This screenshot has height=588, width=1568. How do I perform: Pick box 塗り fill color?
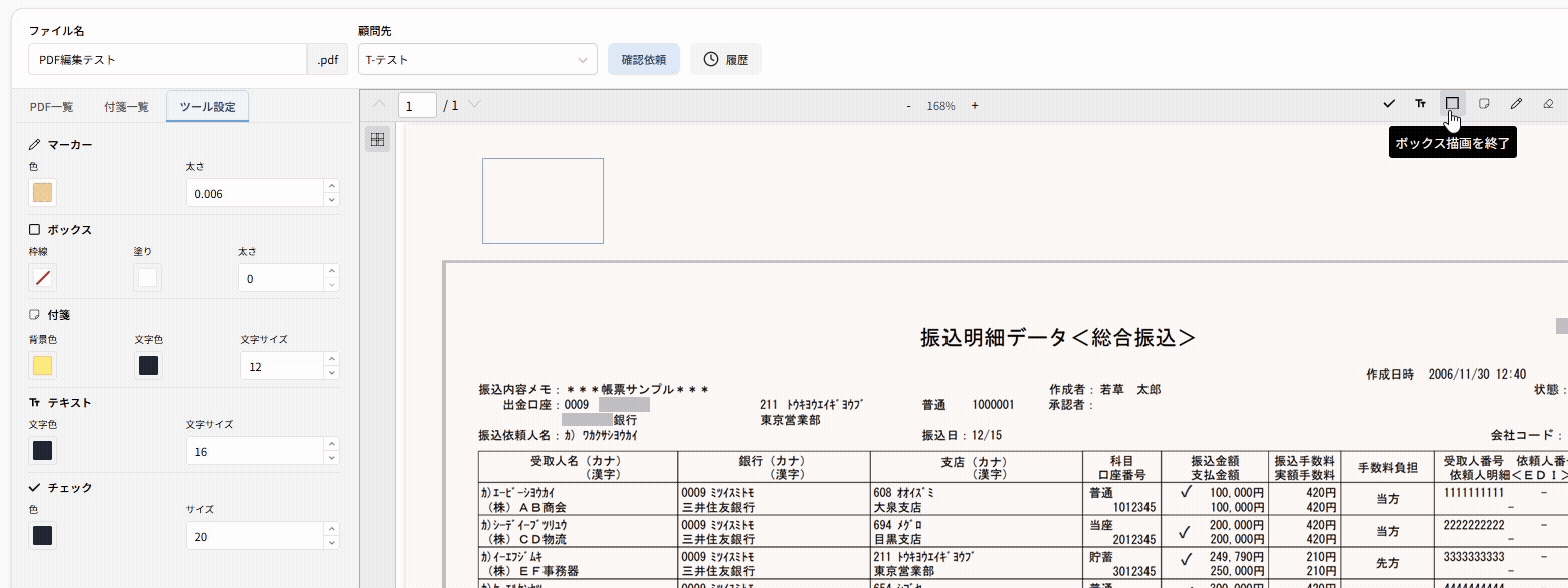(148, 278)
